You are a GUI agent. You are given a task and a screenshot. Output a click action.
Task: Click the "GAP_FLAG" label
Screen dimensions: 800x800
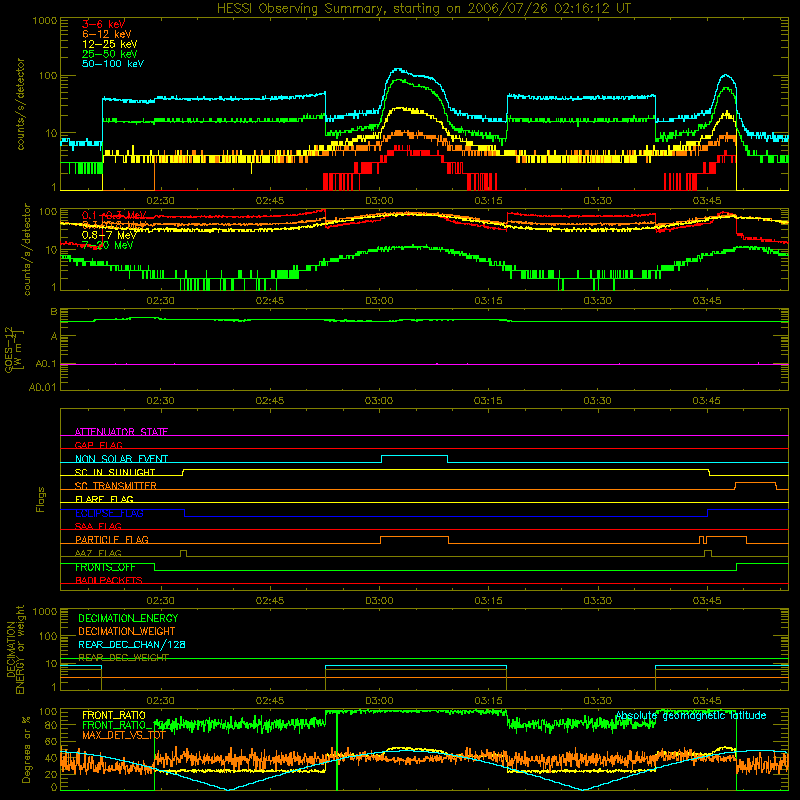(98, 445)
